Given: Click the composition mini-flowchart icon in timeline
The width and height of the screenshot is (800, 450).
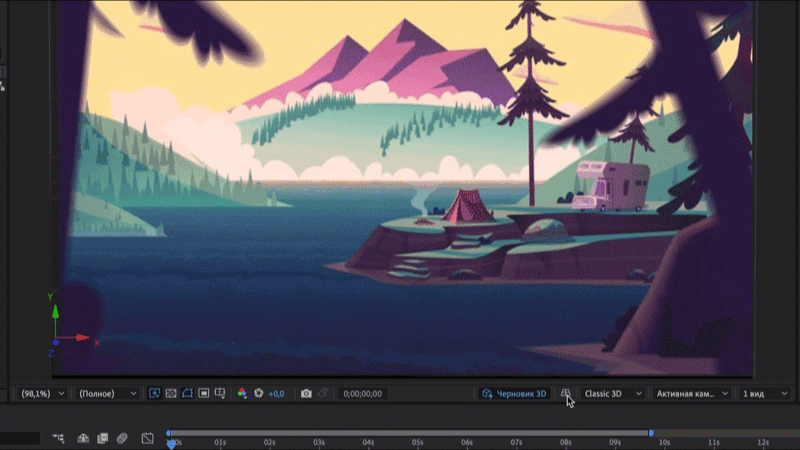Looking at the screenshot, I should [59, 438].
